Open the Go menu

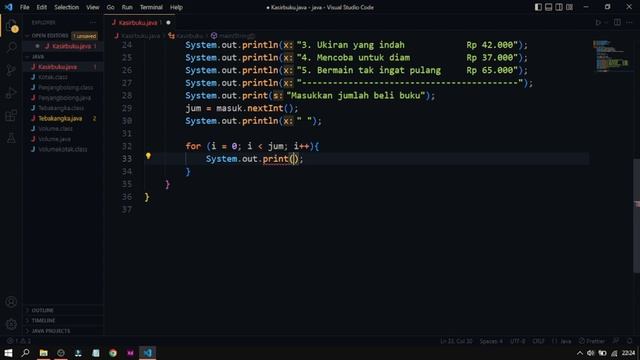(110, 7)
